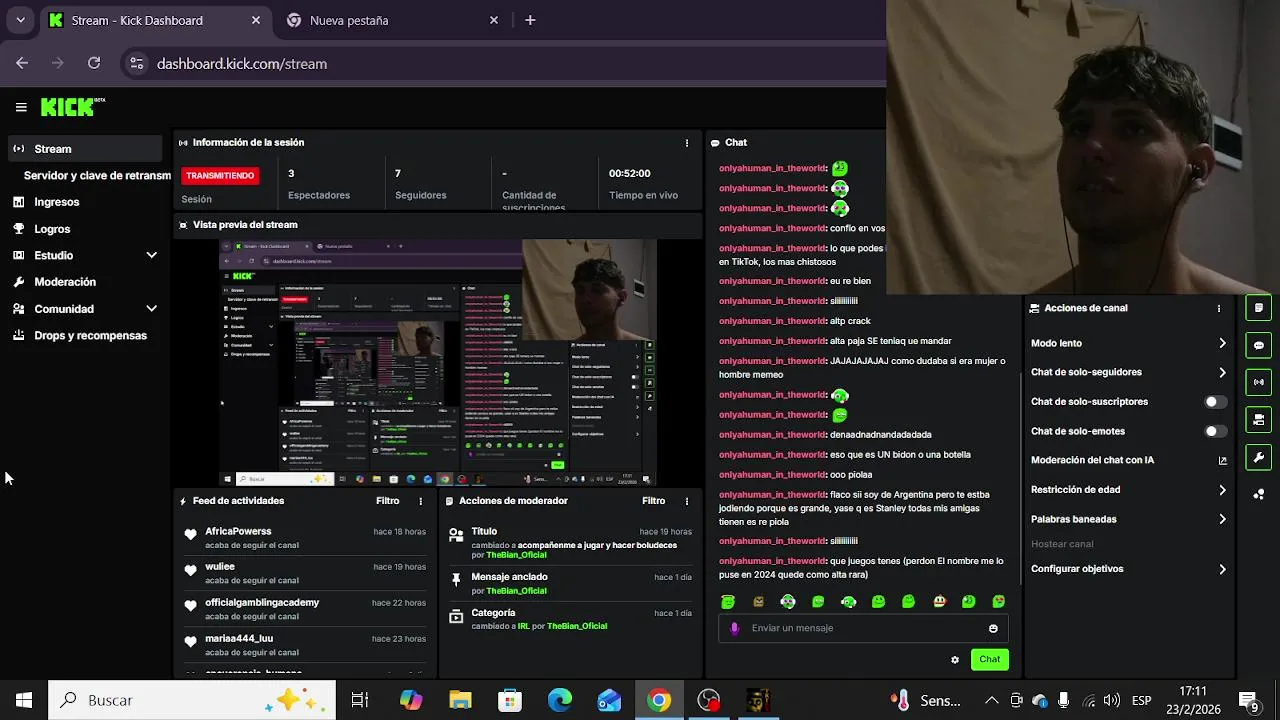
Task: Toggle the note-page widget icon in the right rail
Action: [x=1259, y=308]
